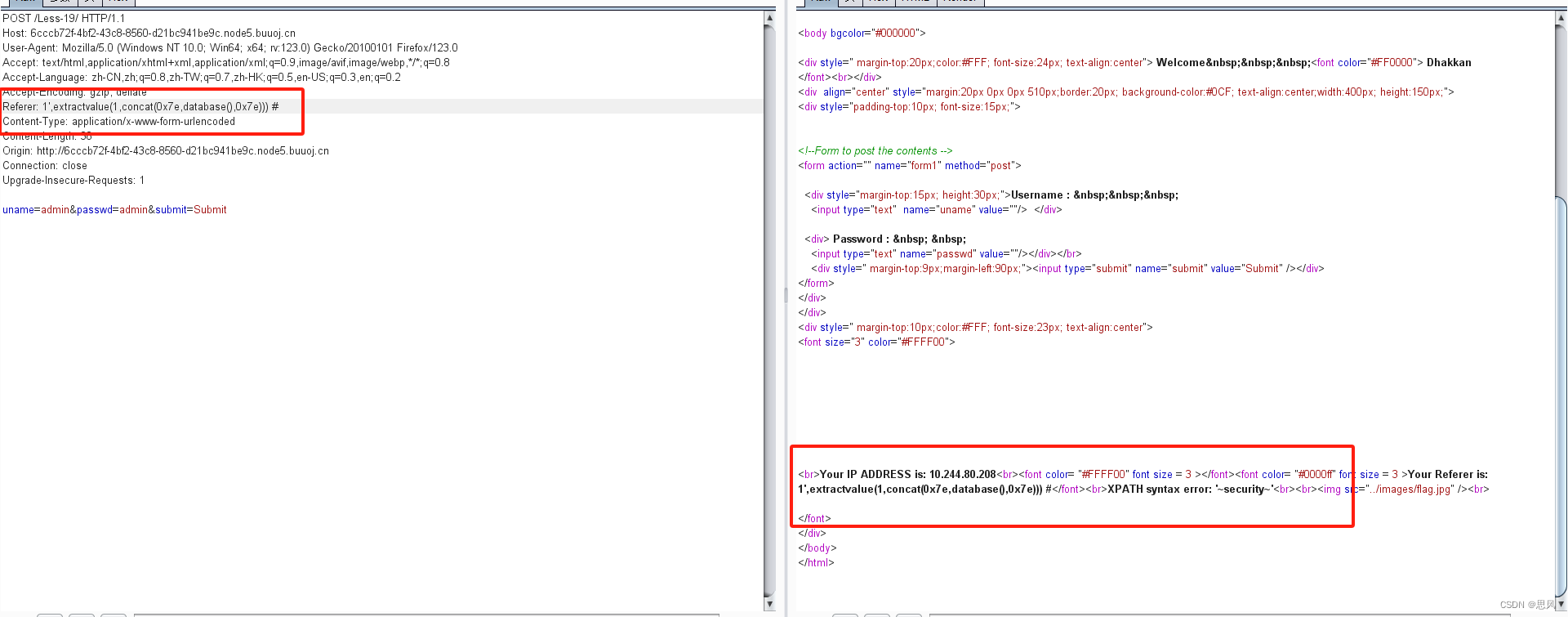Click the submit input tag line in response

coord(1067,268)
